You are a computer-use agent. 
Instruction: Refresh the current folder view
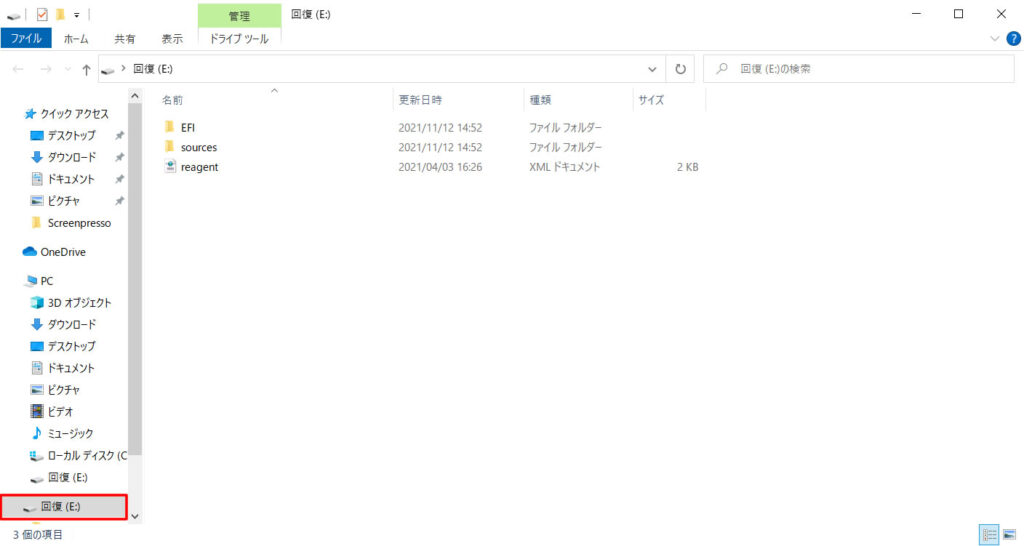pyautogui.click(x=680, y=69)
